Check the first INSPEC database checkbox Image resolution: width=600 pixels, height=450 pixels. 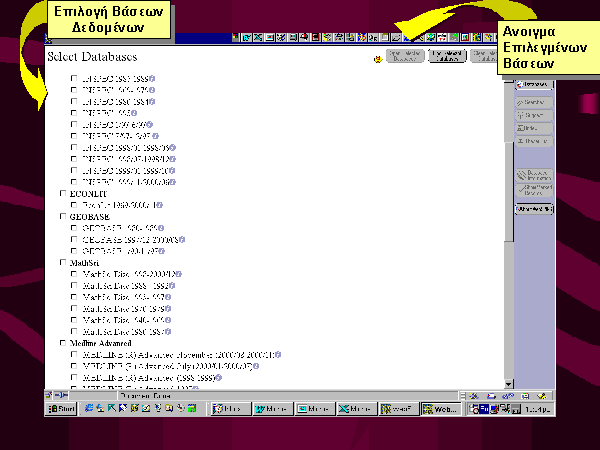click(74, 78)
